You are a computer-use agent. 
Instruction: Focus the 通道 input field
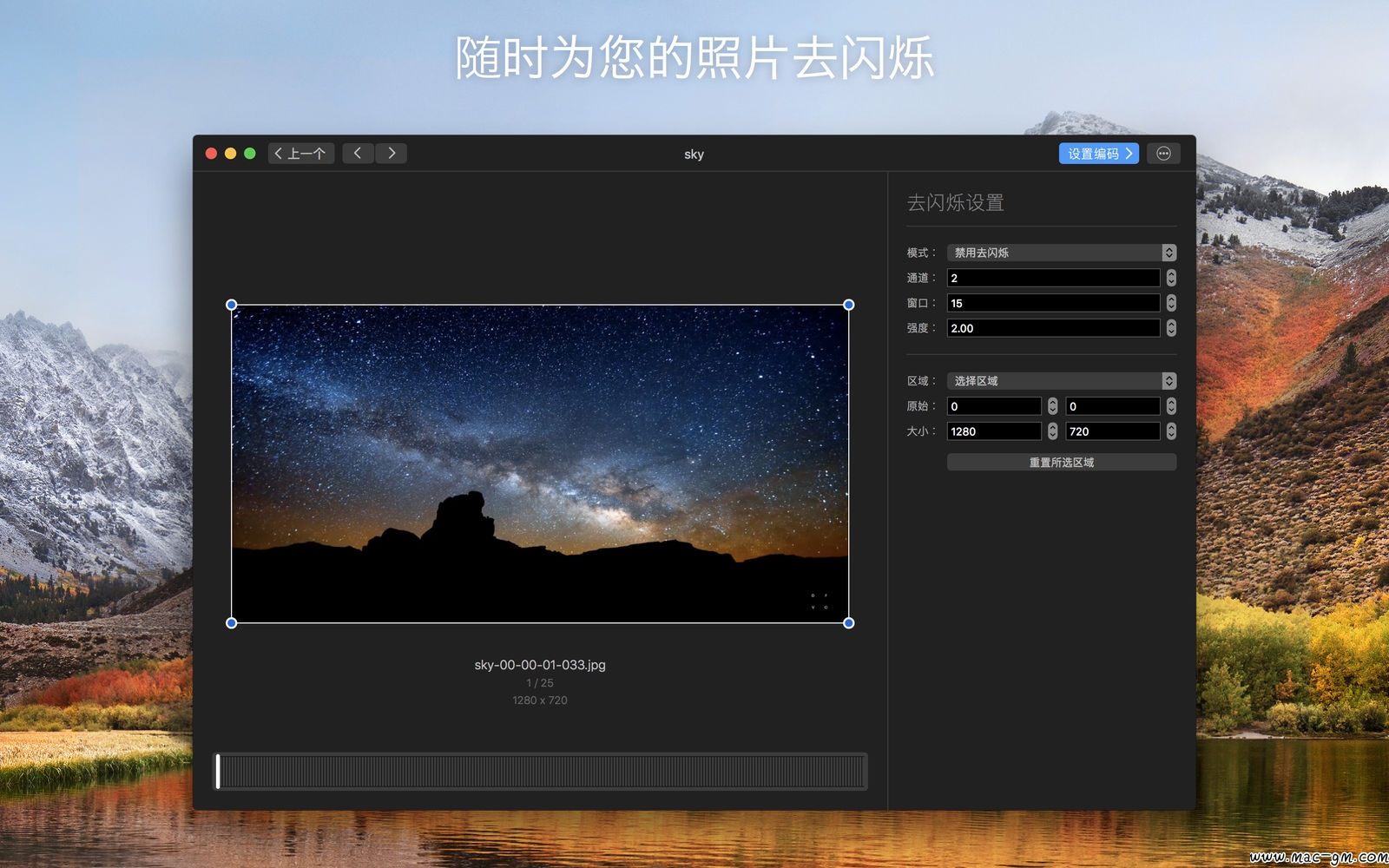[1053, 278]
